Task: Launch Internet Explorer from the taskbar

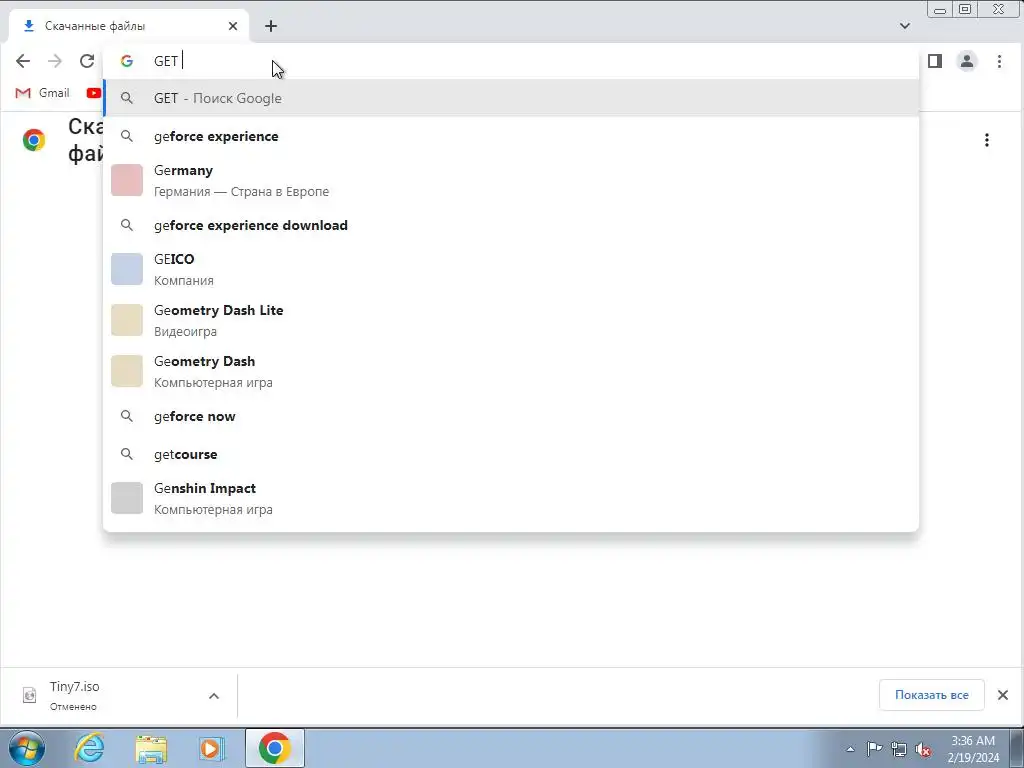Action: click(x=89, y=748)
